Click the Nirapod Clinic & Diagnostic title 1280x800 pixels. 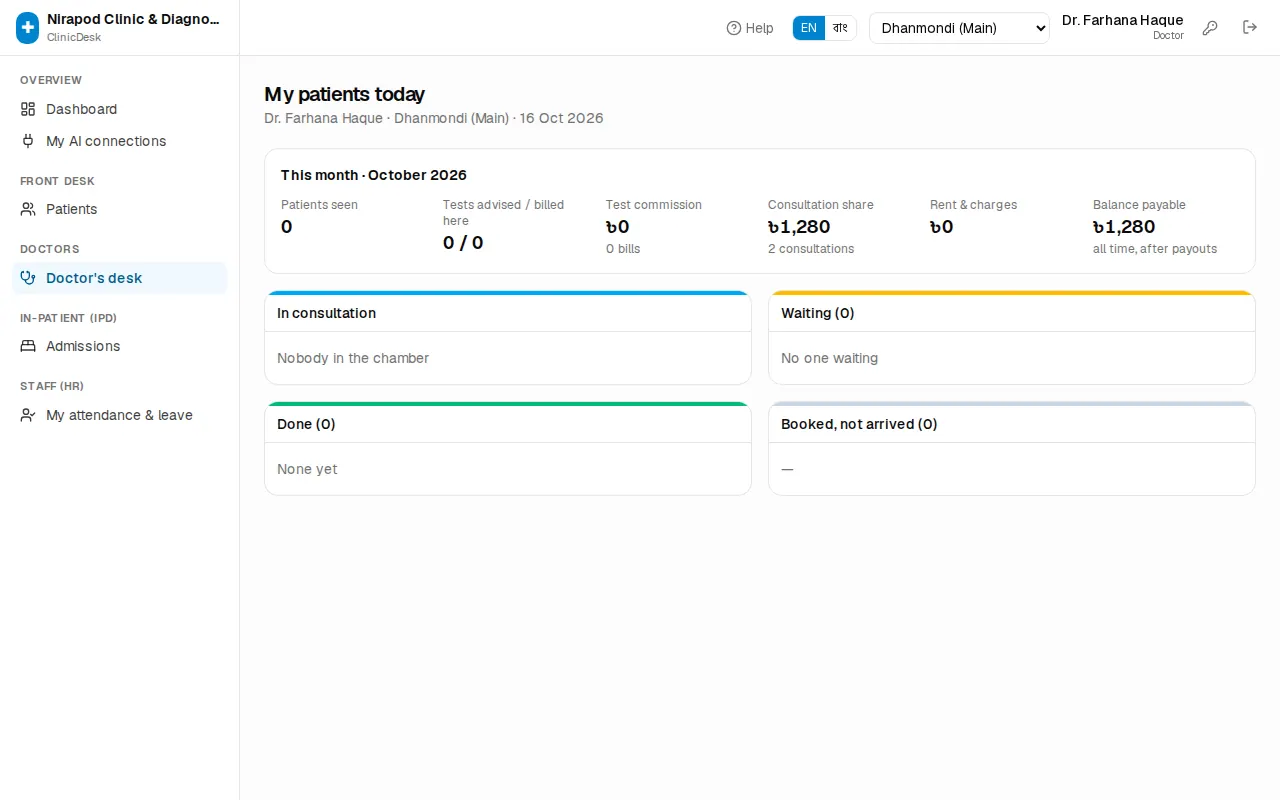click(133, 19)
